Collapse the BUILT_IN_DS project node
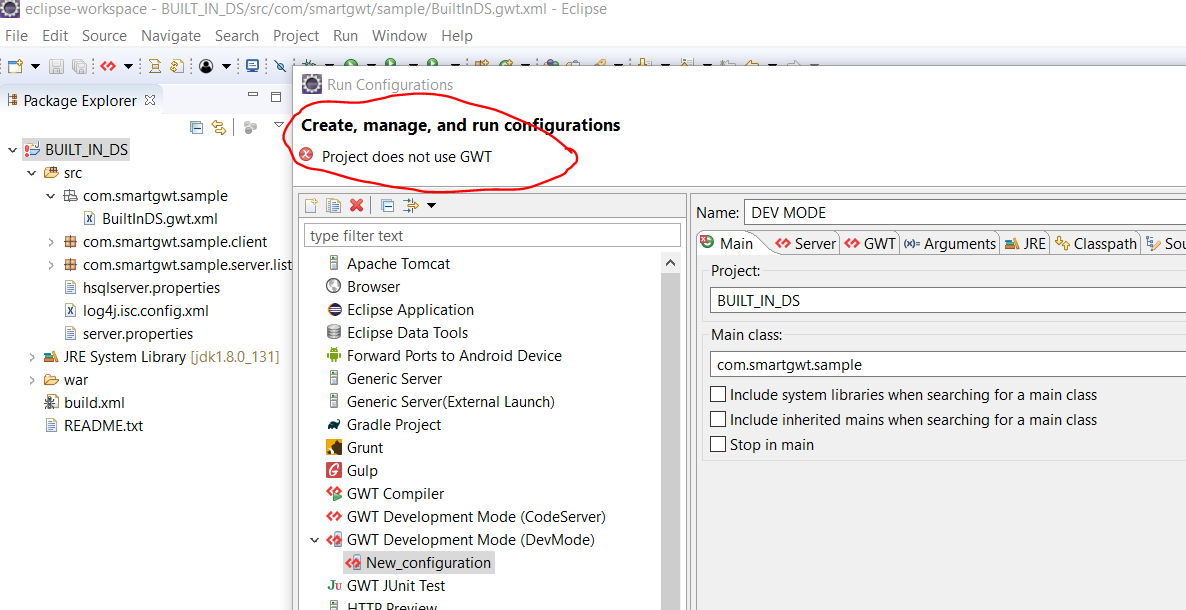1186x610 pixels. point(12,150)
